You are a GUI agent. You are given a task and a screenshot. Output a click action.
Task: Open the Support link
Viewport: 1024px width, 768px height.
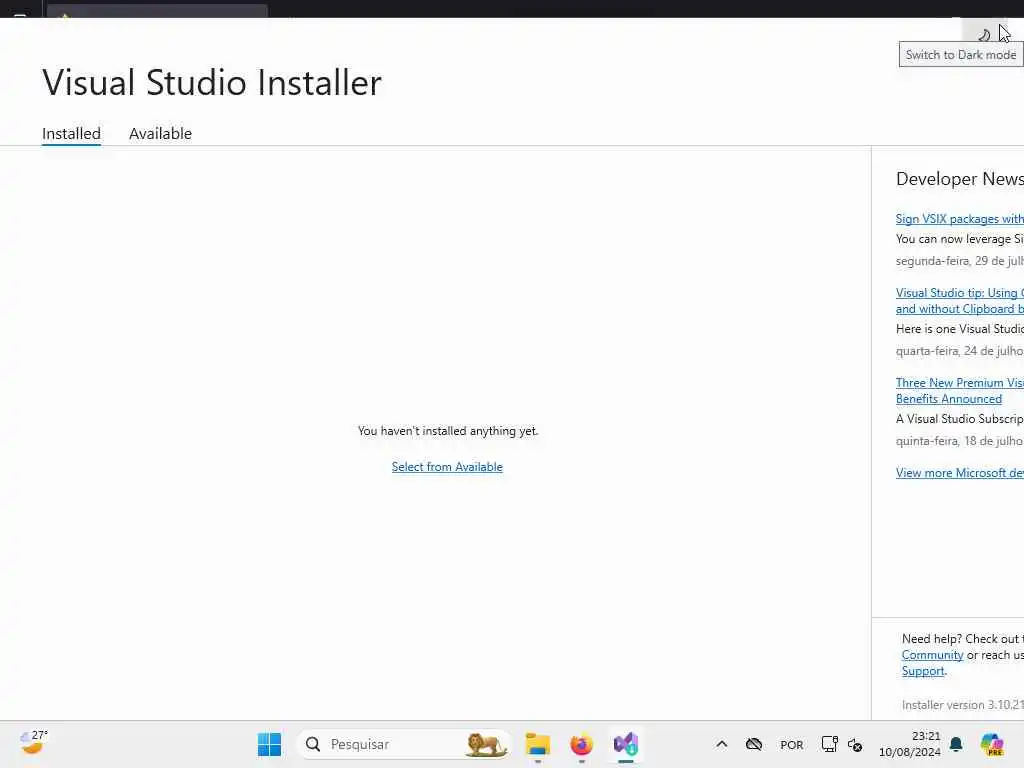[x=923, y=671]
